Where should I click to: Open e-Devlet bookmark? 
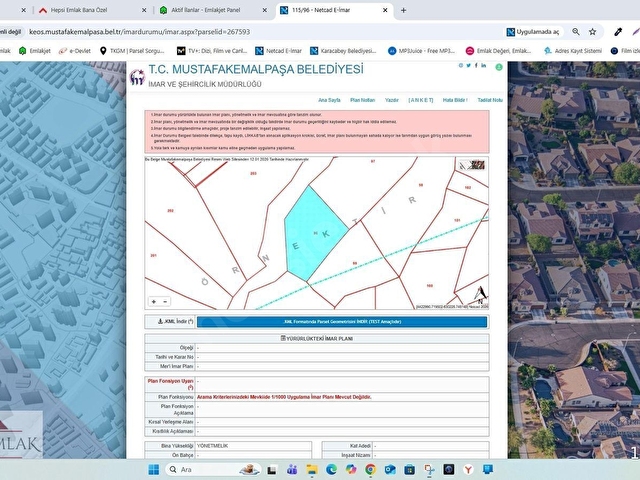pos(75,51)
